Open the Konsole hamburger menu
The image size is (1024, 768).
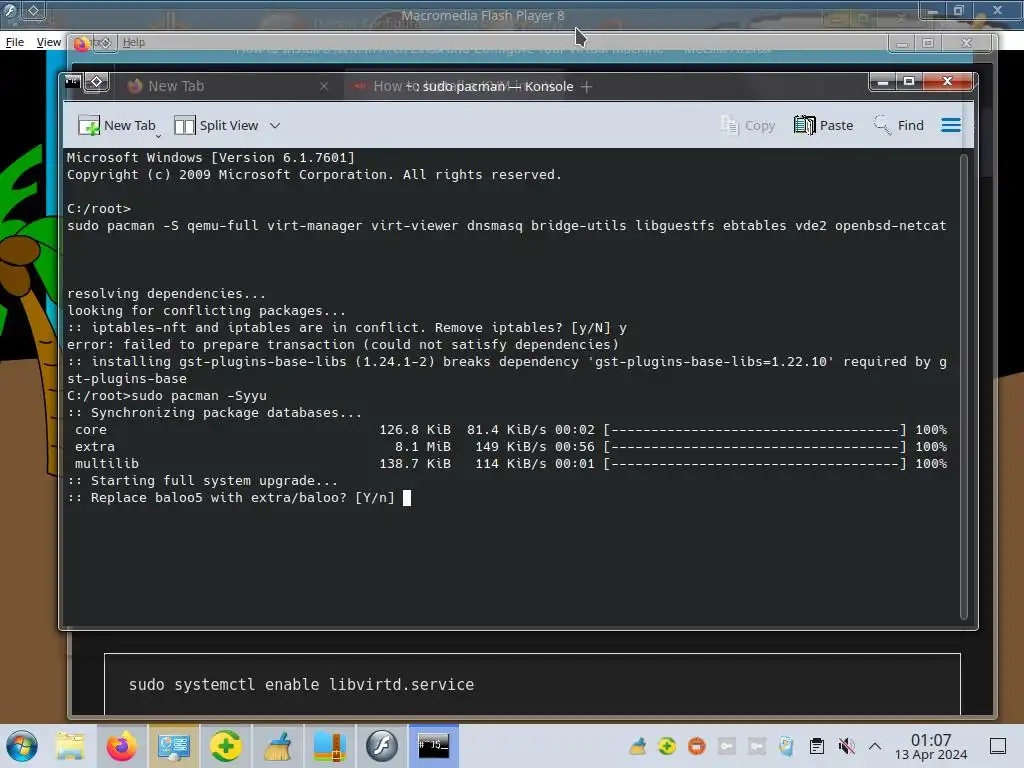951,125
